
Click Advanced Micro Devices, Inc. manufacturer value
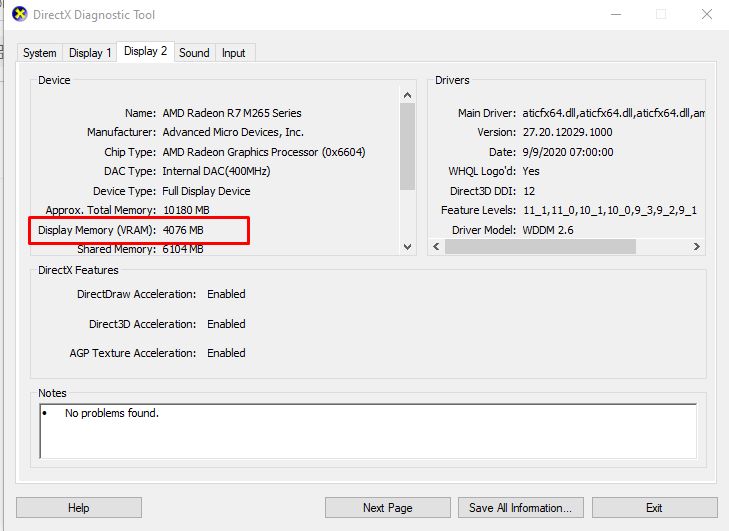(x=233, y=132)
